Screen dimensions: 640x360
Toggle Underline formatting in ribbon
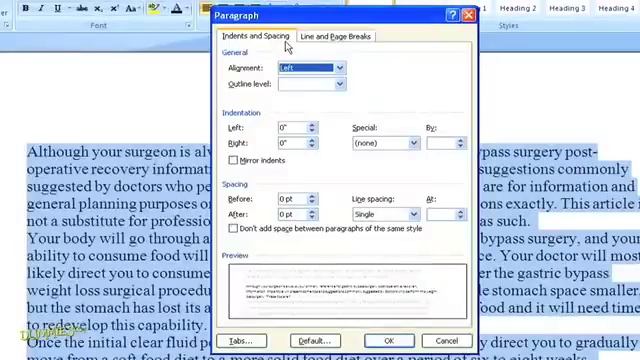click(x=57, y=8)
